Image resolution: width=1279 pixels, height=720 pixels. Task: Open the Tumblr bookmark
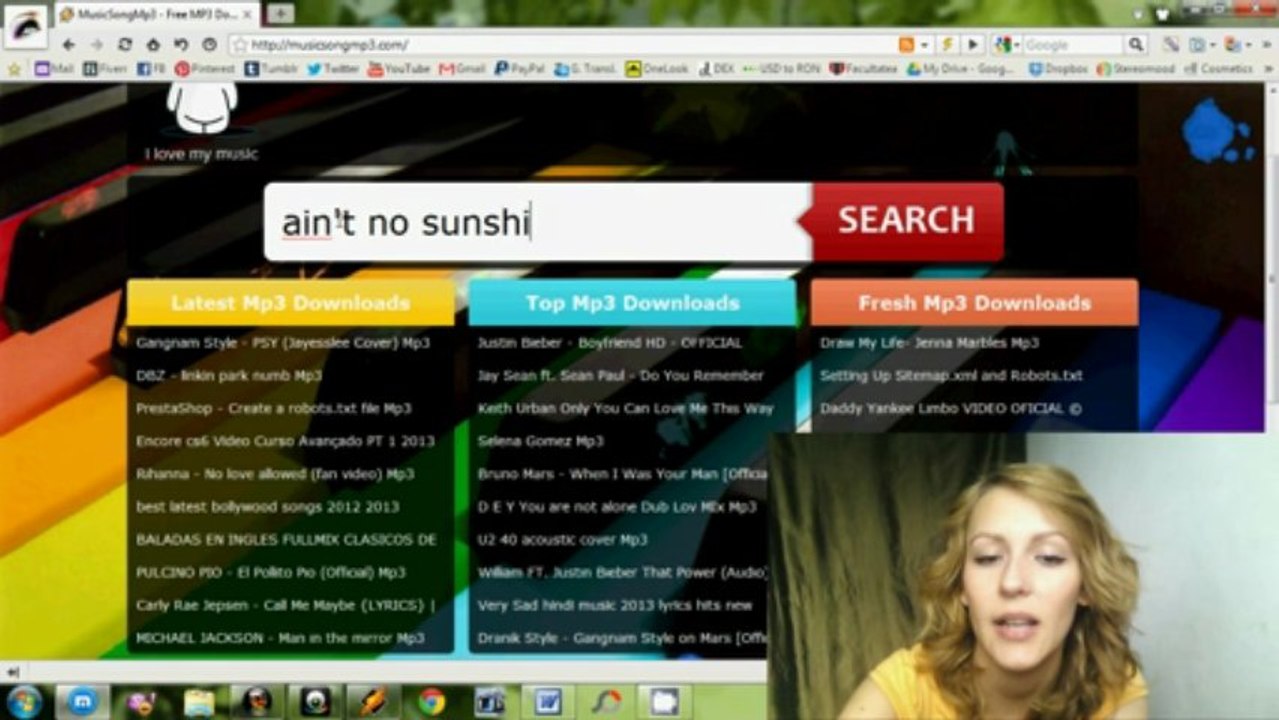271,69
